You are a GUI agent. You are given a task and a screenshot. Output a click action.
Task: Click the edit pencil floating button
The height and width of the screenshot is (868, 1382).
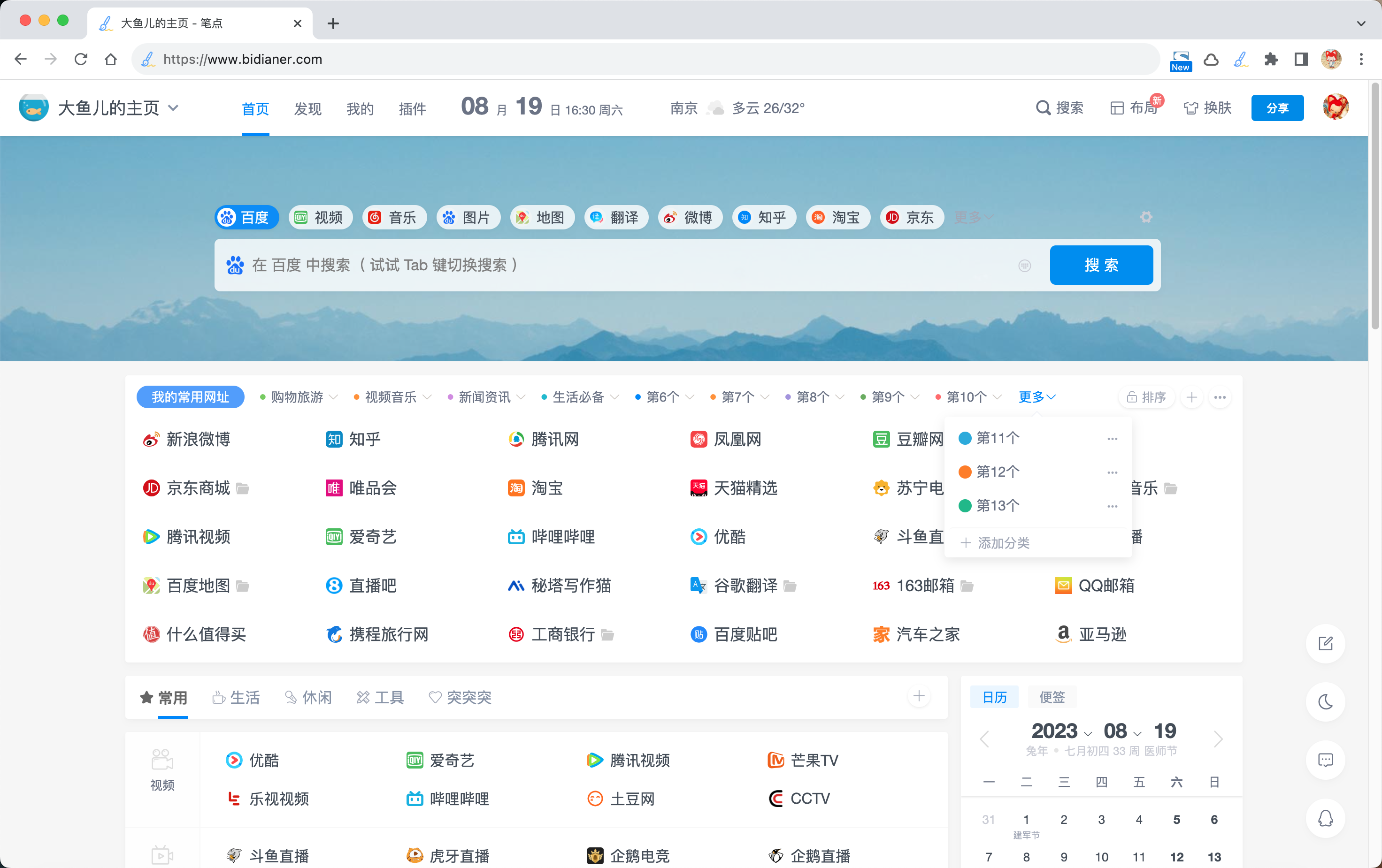tap(1325, 644)
